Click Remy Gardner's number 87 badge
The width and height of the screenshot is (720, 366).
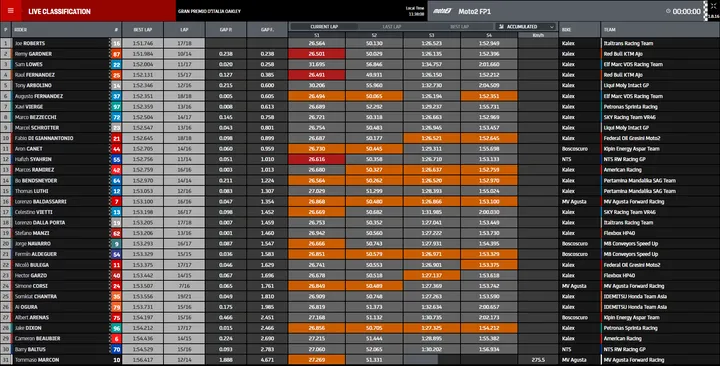pos(116,54)
